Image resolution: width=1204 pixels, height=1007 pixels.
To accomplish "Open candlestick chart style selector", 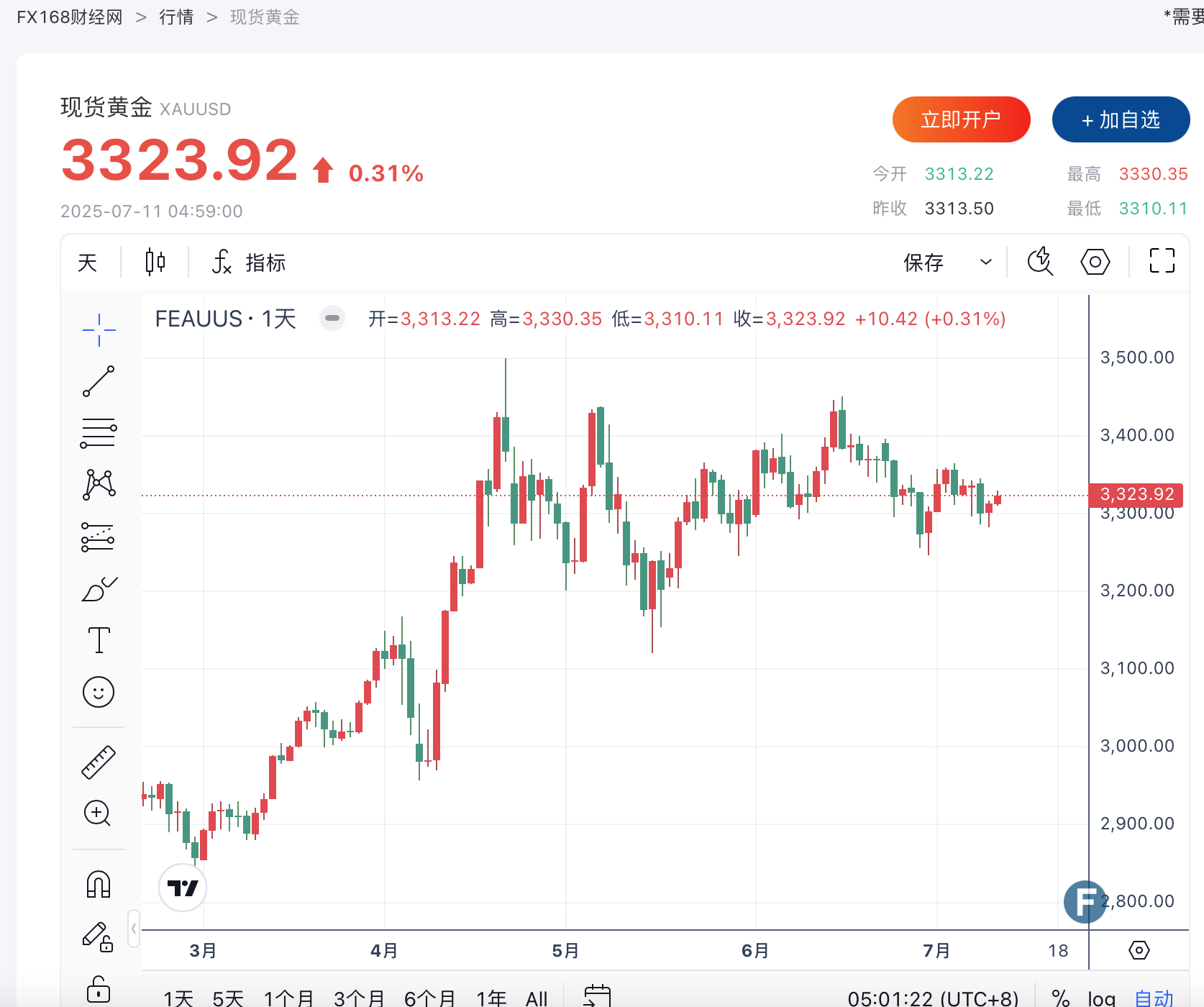I will tap(155, 262).
